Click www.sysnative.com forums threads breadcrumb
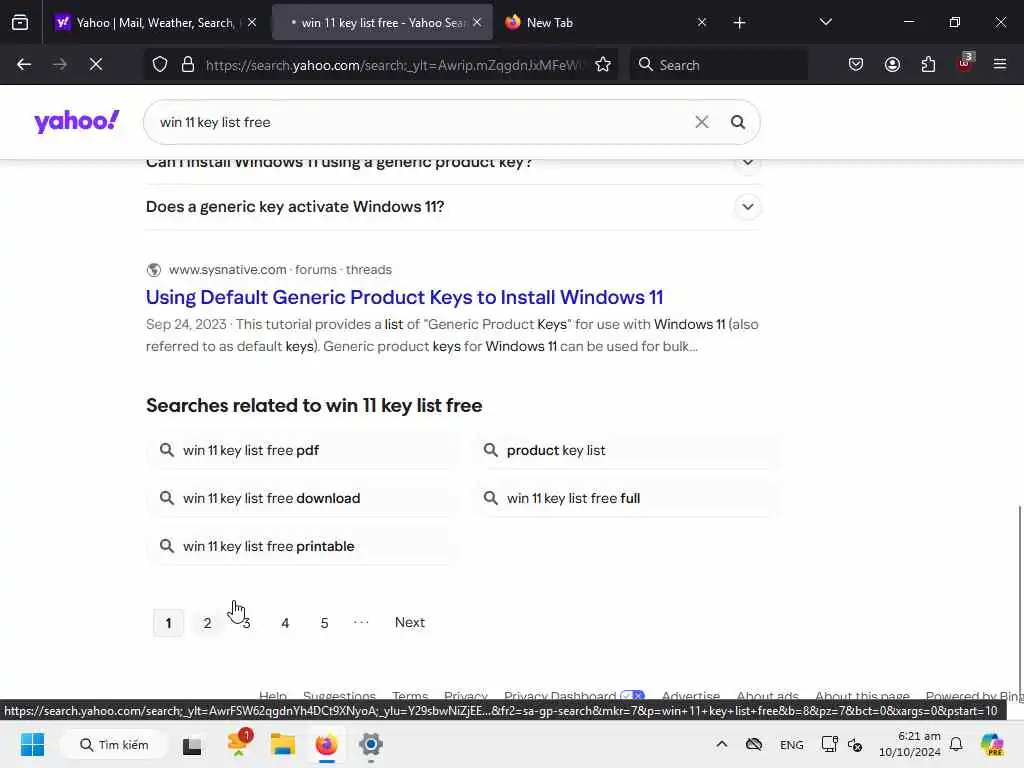Image resolution: width=1024 pixels, height=768 pixels. coord(280,270)
